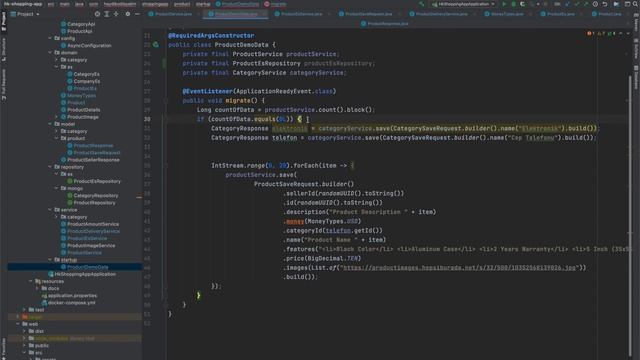This screenshot has width=640, height=360.
Task: Run HbShoppingApplication with the green play icon
Action: click(504, 4)
